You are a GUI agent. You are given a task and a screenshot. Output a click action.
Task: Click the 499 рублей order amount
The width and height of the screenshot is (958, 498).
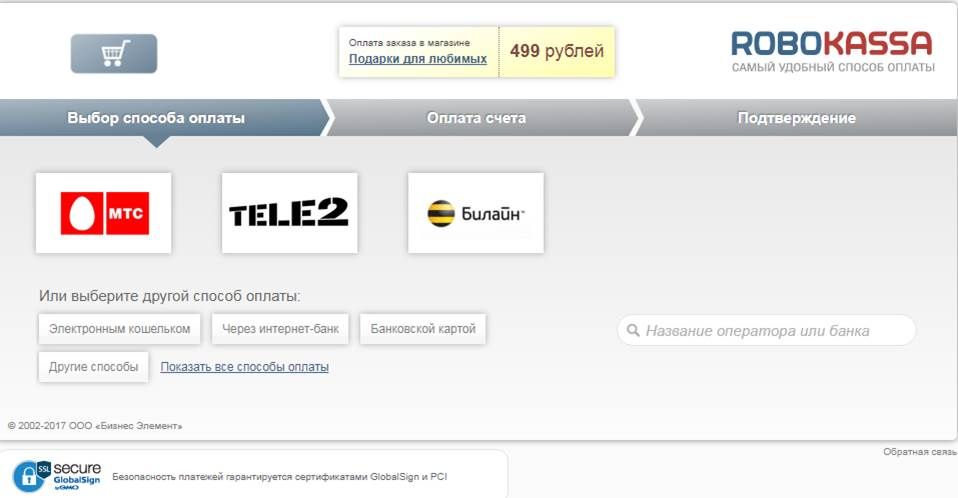click(557, 51)
